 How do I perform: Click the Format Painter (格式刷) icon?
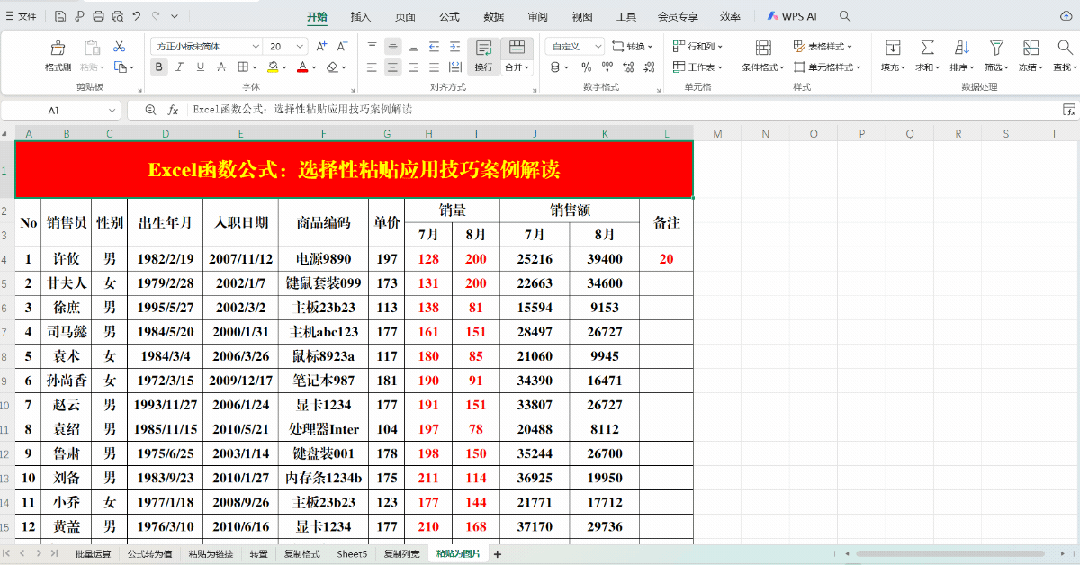point(58,48)
